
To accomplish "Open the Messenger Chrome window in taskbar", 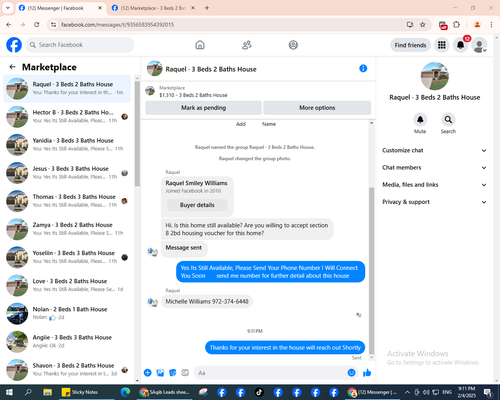I will [x=372, y=392].
